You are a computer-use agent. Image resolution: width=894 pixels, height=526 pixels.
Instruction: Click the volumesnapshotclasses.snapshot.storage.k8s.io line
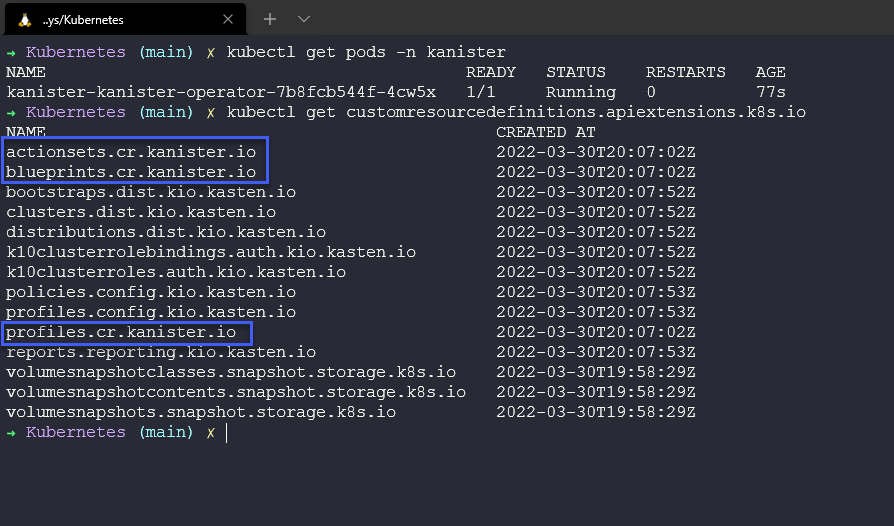coord(231,372)
